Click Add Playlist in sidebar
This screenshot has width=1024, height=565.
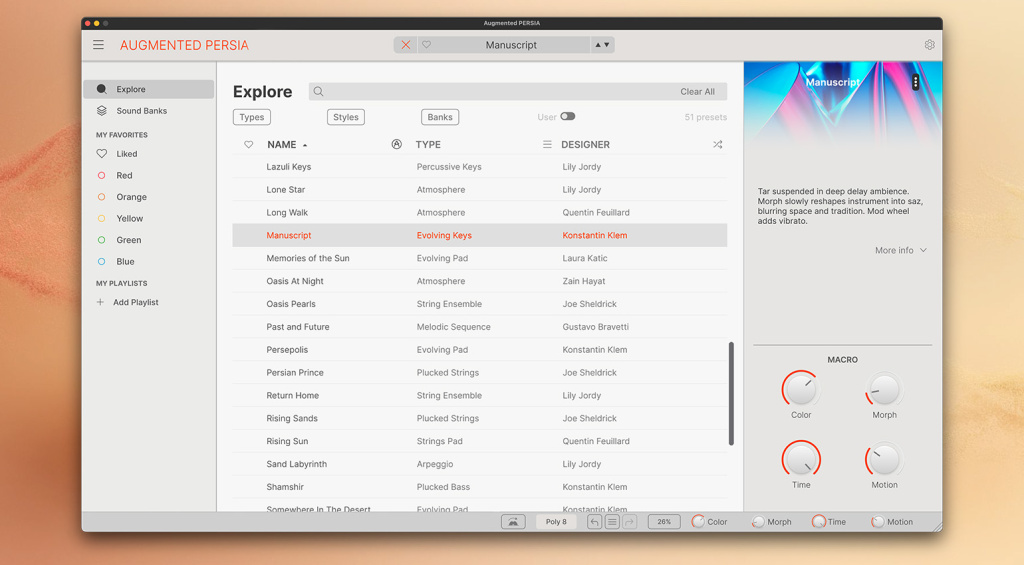pyautogui.click(x=135, y=302)
